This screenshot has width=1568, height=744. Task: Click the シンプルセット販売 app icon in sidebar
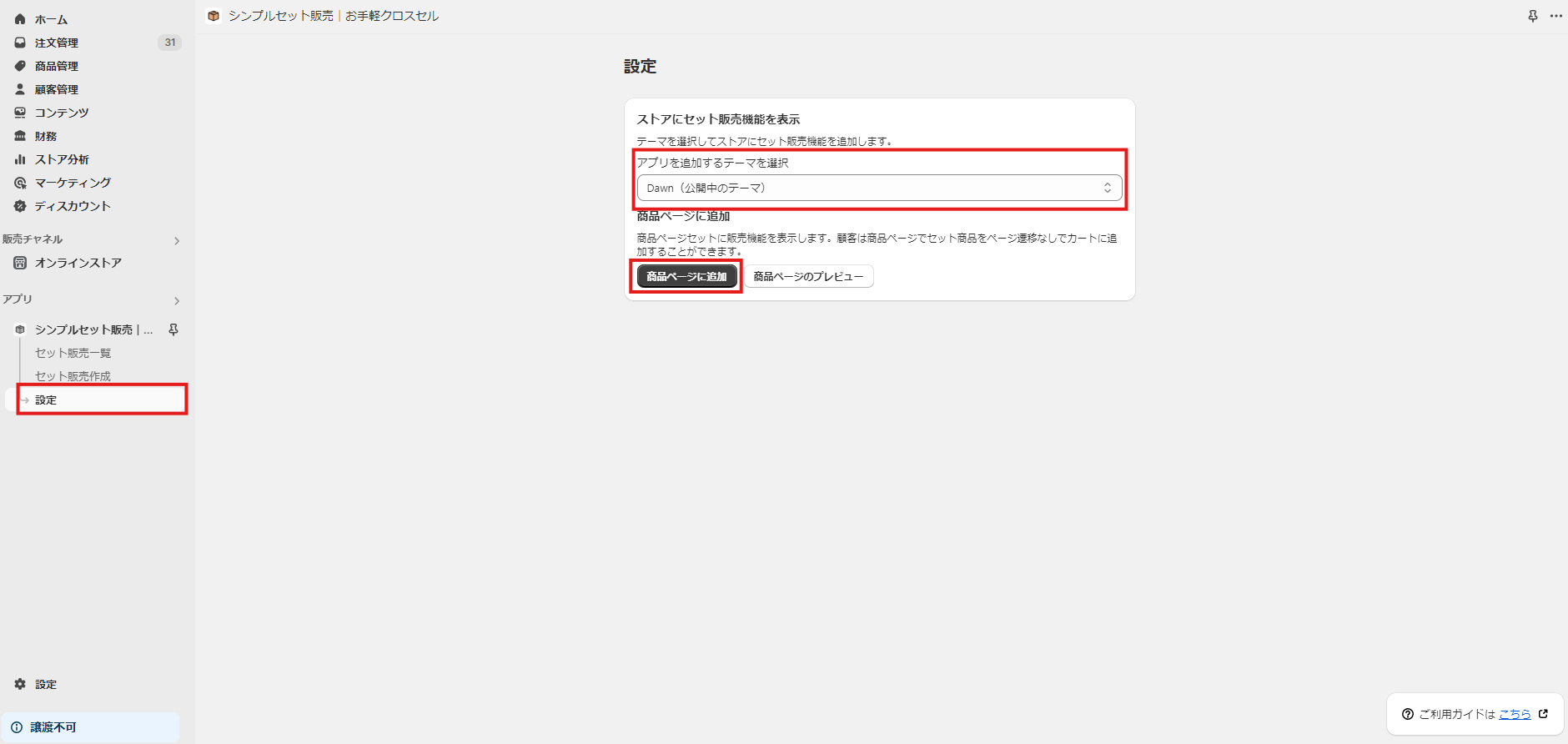tap(20, 329)
